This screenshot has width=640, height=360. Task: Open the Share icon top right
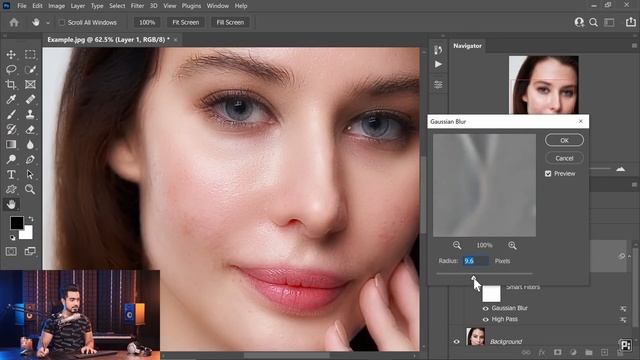coord(630,22)
